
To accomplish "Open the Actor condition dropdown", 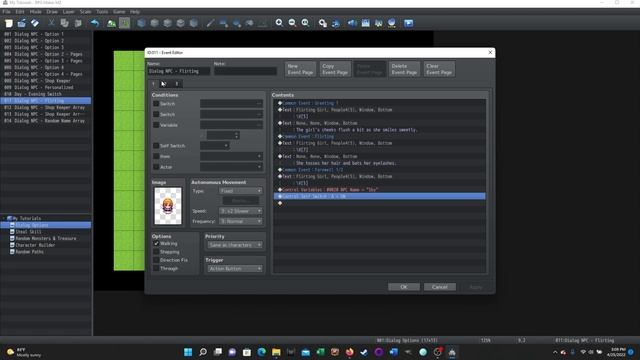I will [x=231, y=167].
